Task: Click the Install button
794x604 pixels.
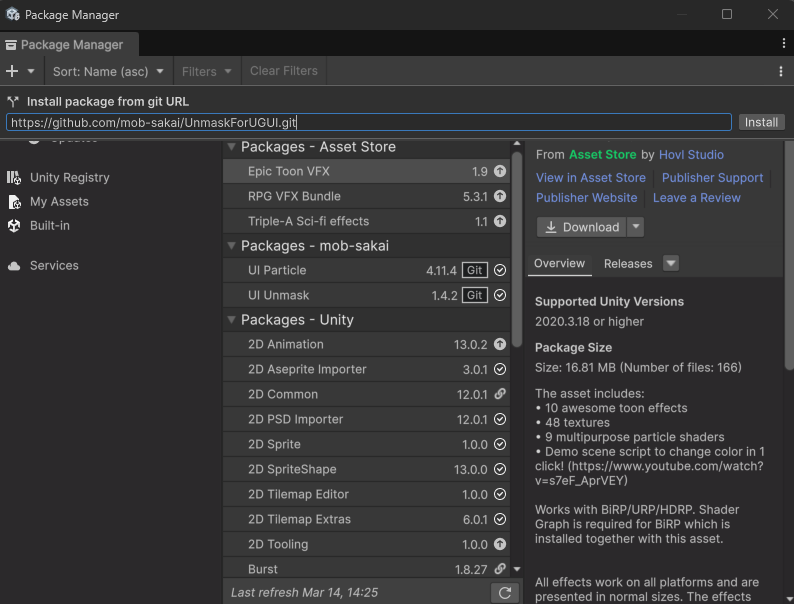Action: click(761, 122)
